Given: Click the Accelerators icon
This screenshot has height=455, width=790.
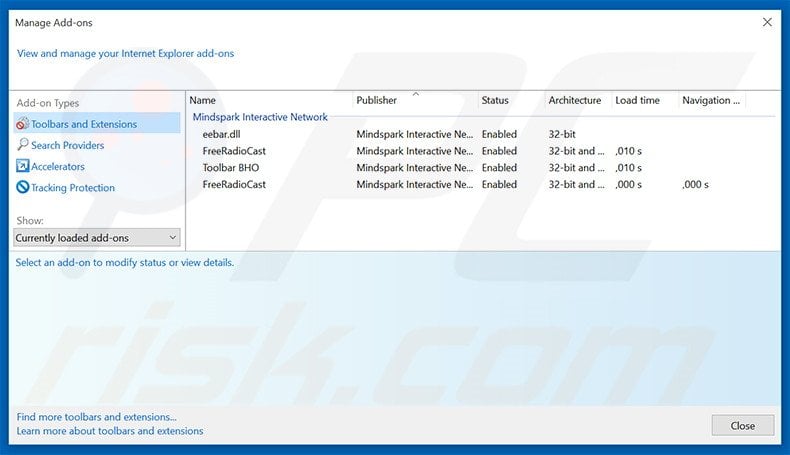Looking at the screenshot, I should pos(23,166).
